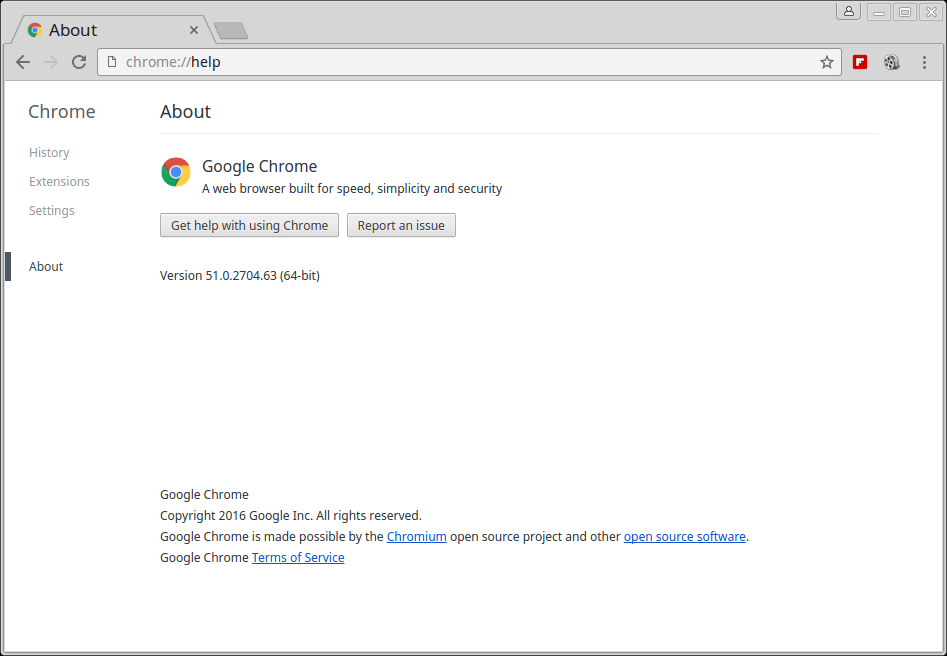Screen dimensions: 947x656
Task: Click Report an issue button
Action: click(401, 225)
